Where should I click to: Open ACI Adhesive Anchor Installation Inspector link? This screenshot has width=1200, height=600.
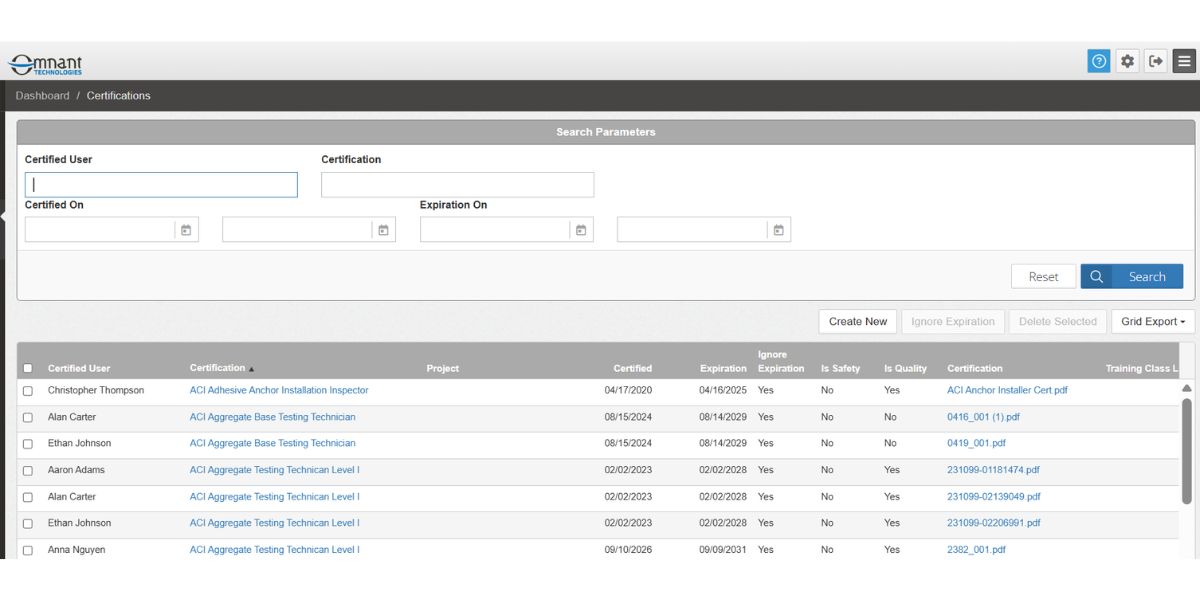[x=279, y=390]
